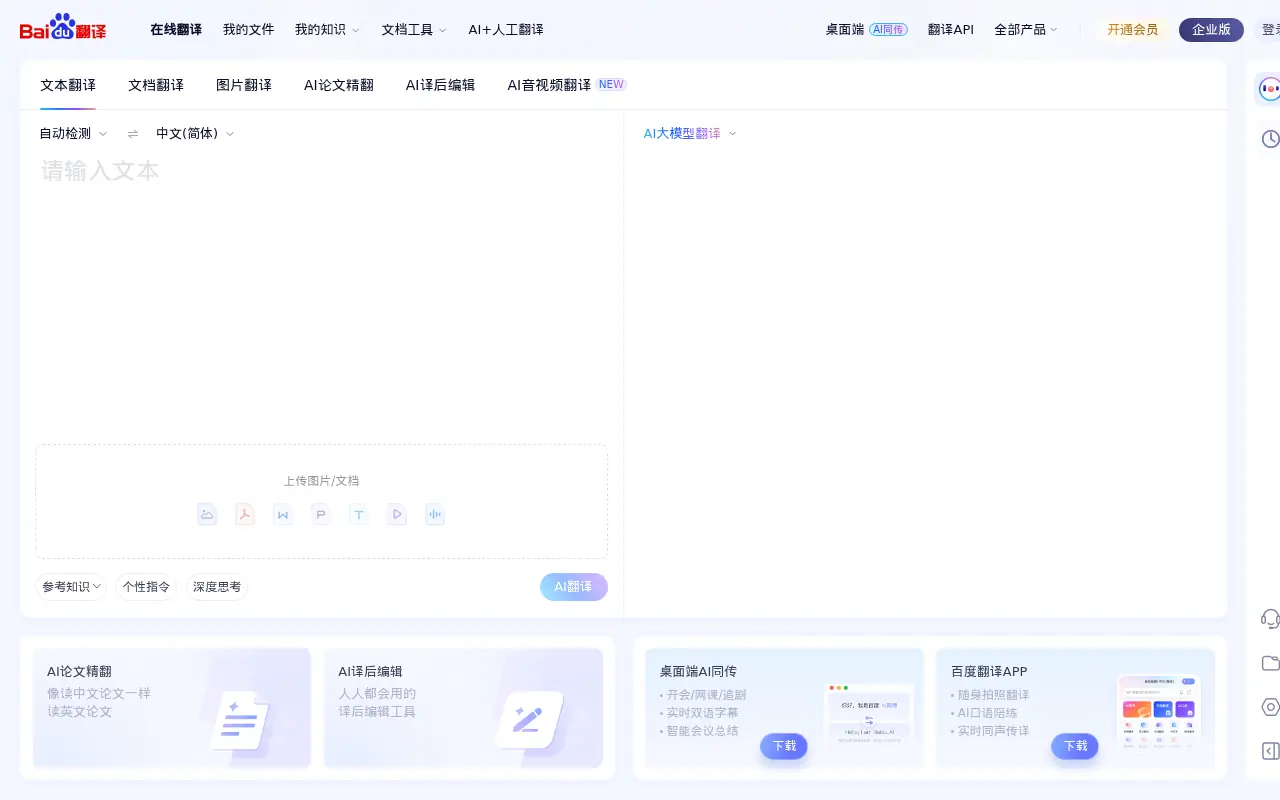Open the history panel clock icon

(1270, 138)
